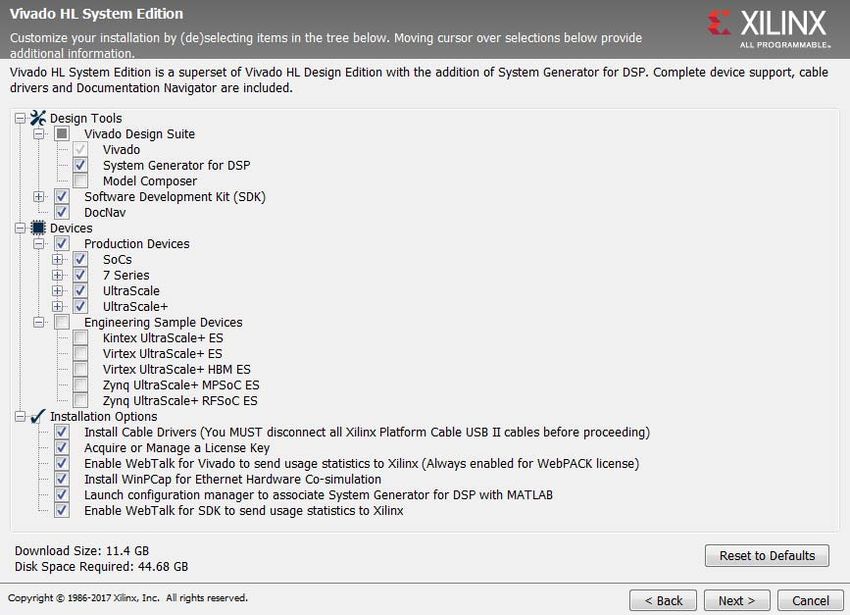The height and width of the screenshot is (615, 850).
Task: Uncheck the SoCs devices checkbox
Action: point(81,259)
